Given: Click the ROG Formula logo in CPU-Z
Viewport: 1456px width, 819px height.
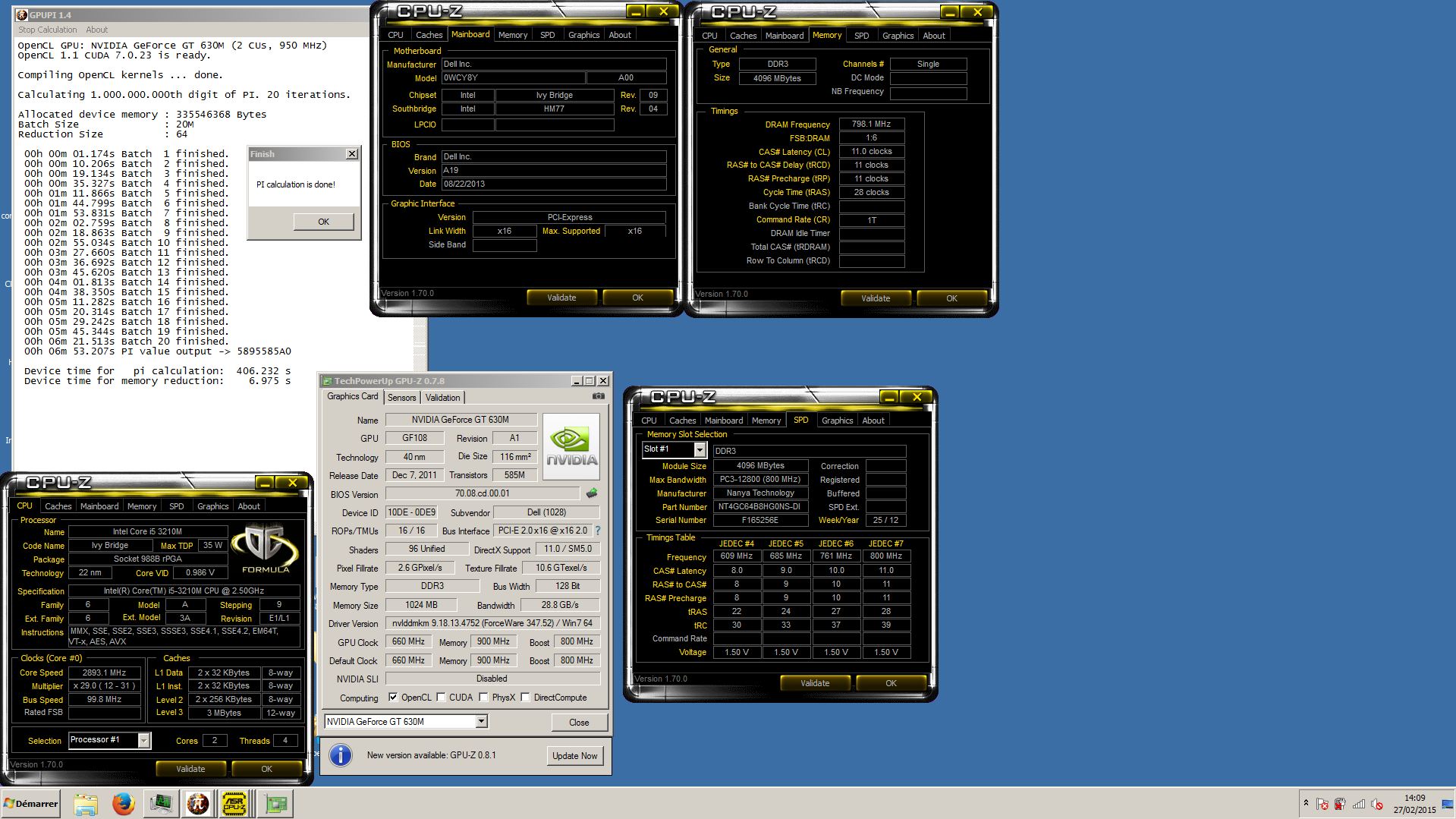Looking at the screenshot, I should point(266,547).
